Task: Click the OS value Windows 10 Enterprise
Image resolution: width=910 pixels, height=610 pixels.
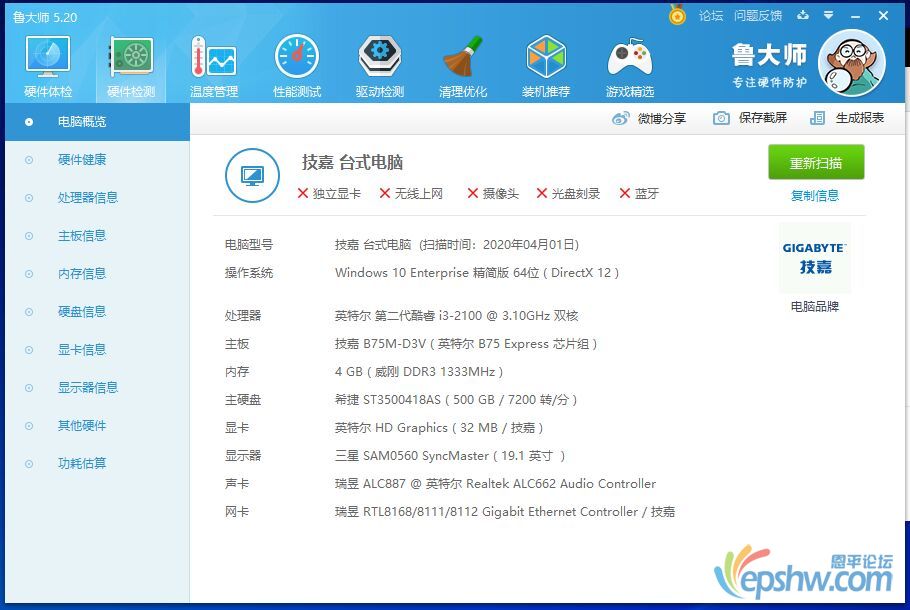Action: 476,273
